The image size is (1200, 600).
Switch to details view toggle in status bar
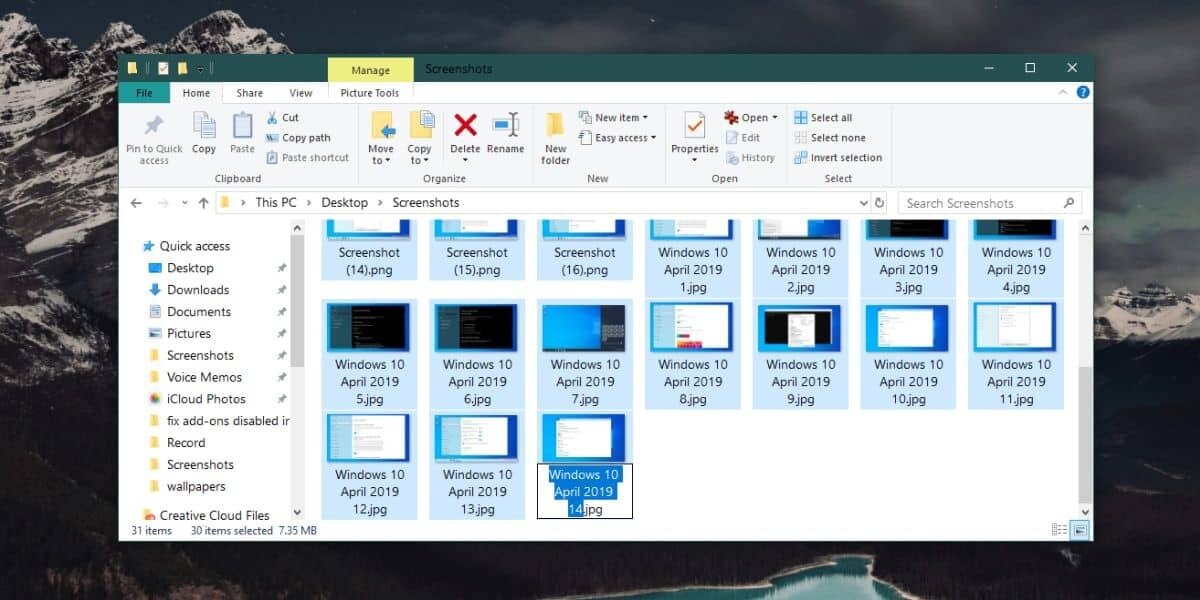[1059, 530]
